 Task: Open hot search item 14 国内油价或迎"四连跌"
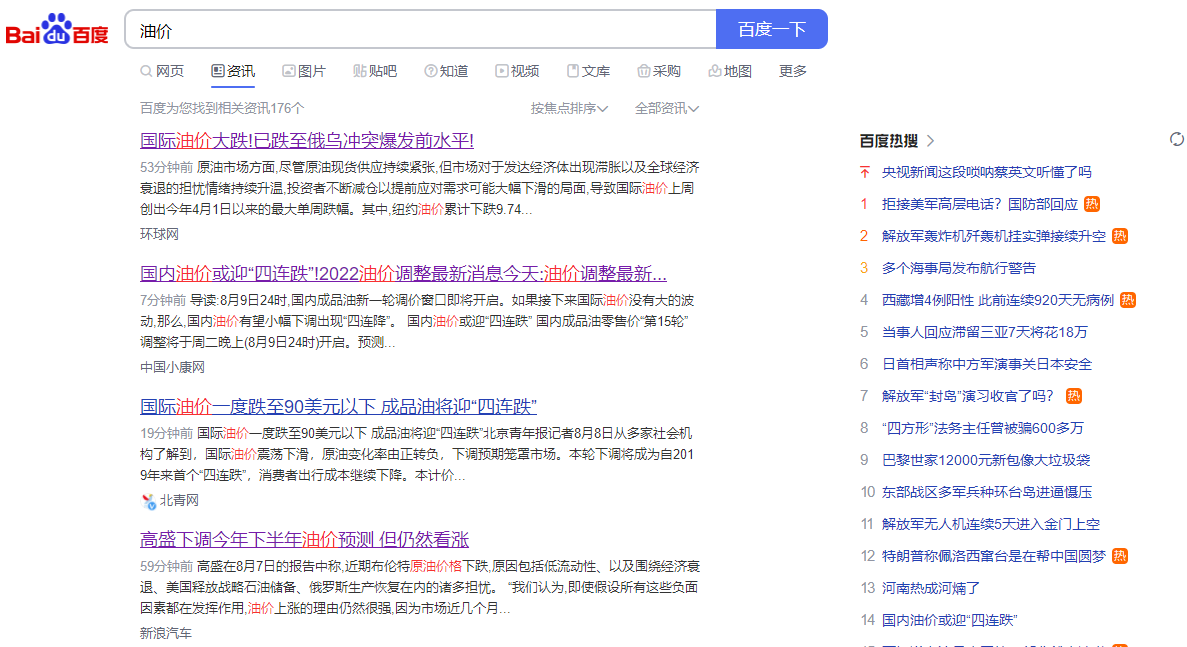coord(949,620)
